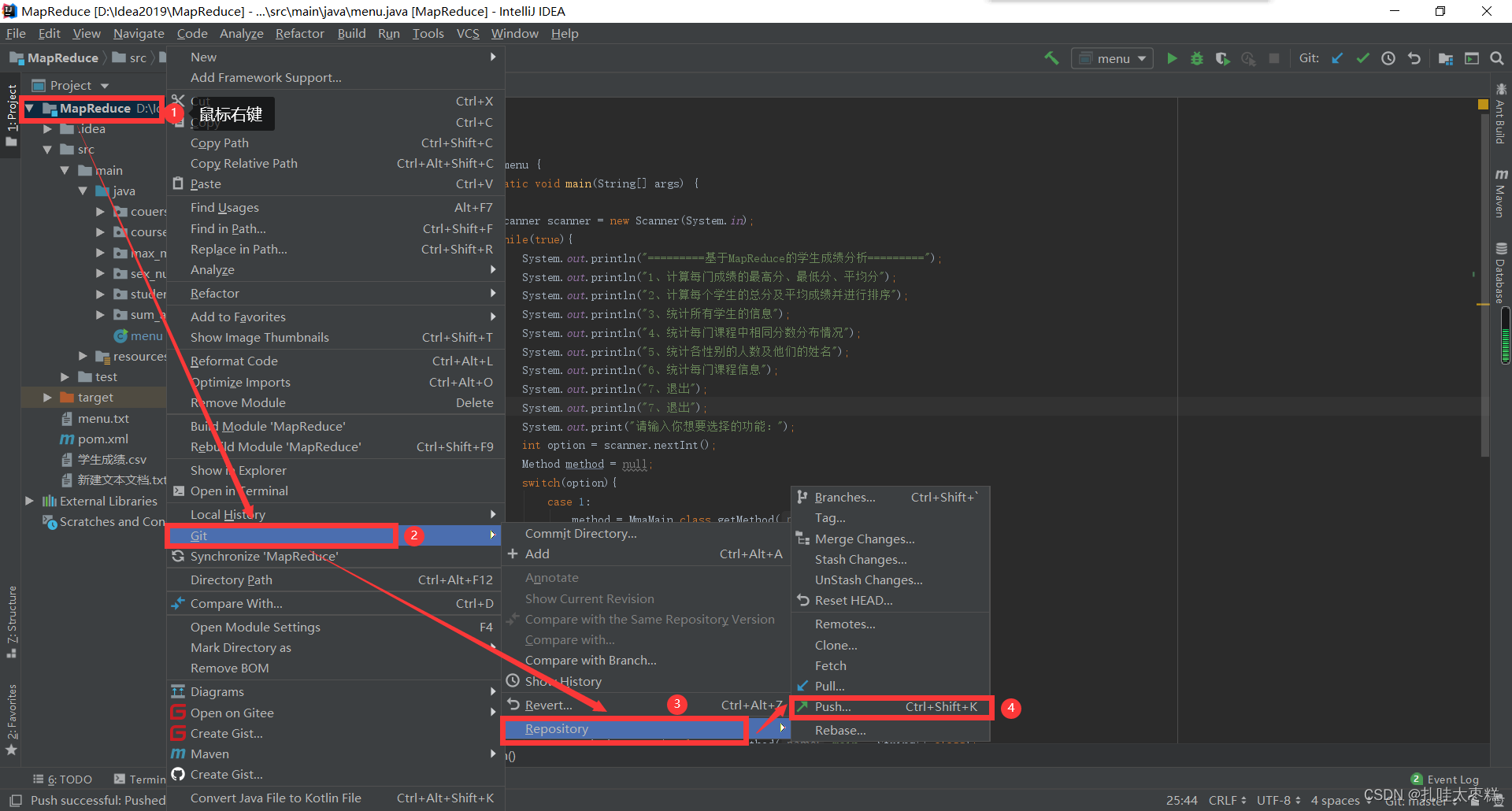Select pom.xml in the project tree
The width and height of the screenshot is (1512, 811).
coord(101,439)
